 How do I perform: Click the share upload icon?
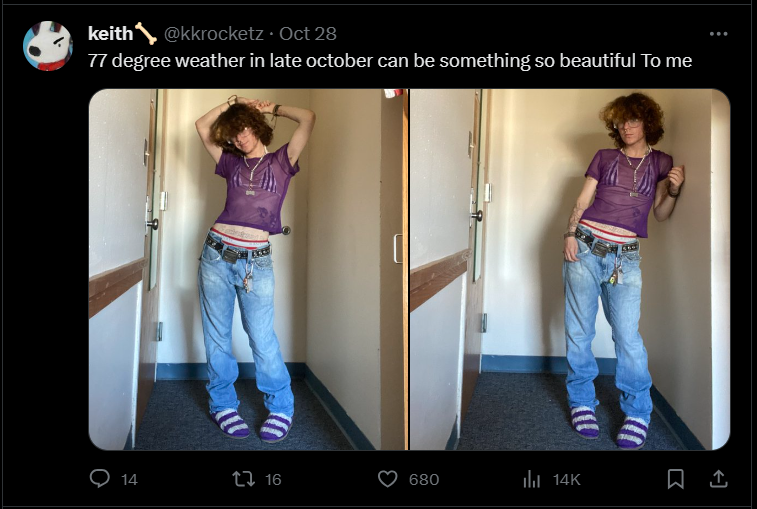coord(718,479)
